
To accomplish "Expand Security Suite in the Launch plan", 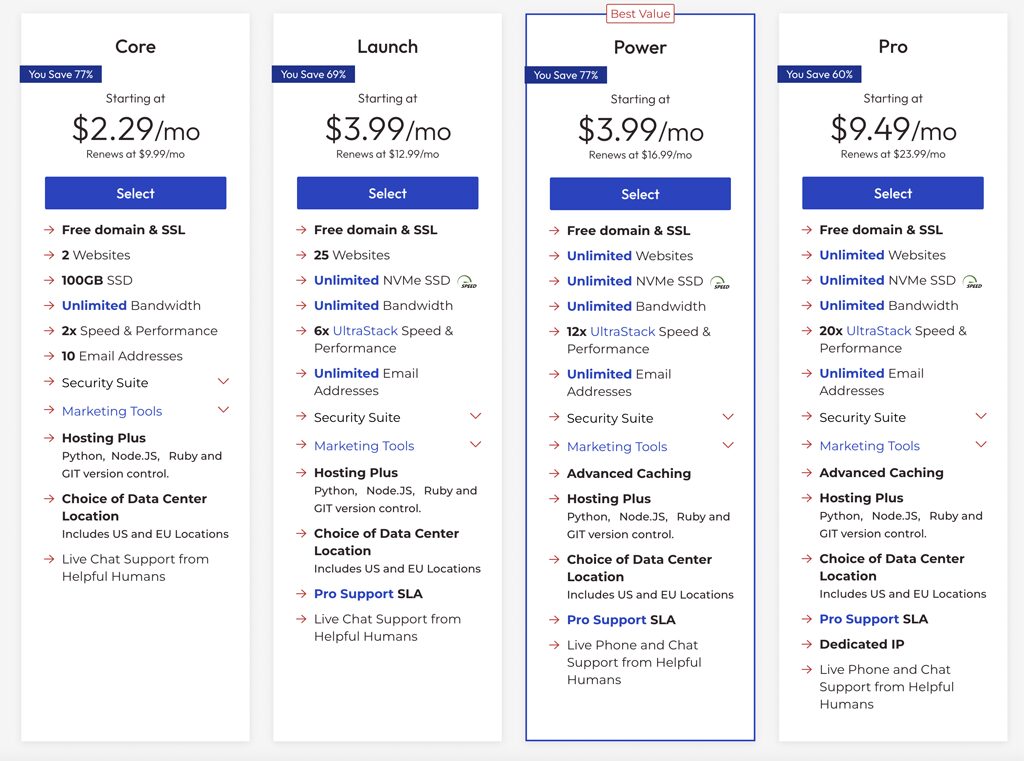I will [475, 416].
